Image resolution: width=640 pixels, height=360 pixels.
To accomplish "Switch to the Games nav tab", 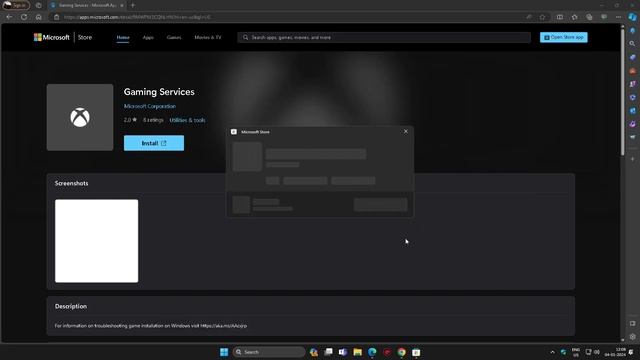I will 174,37.
